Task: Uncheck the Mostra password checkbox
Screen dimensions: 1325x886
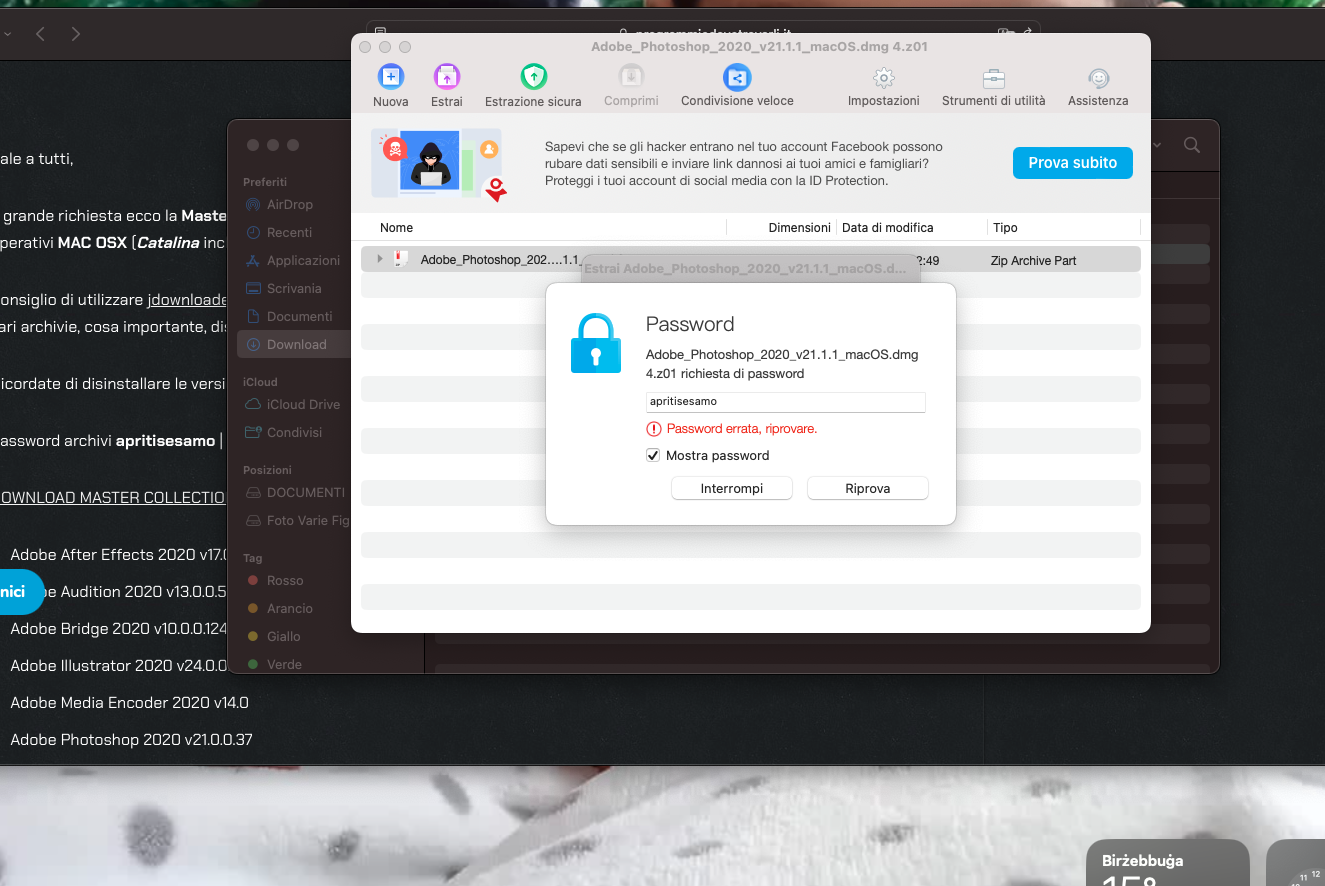Action: pos(653,455)
